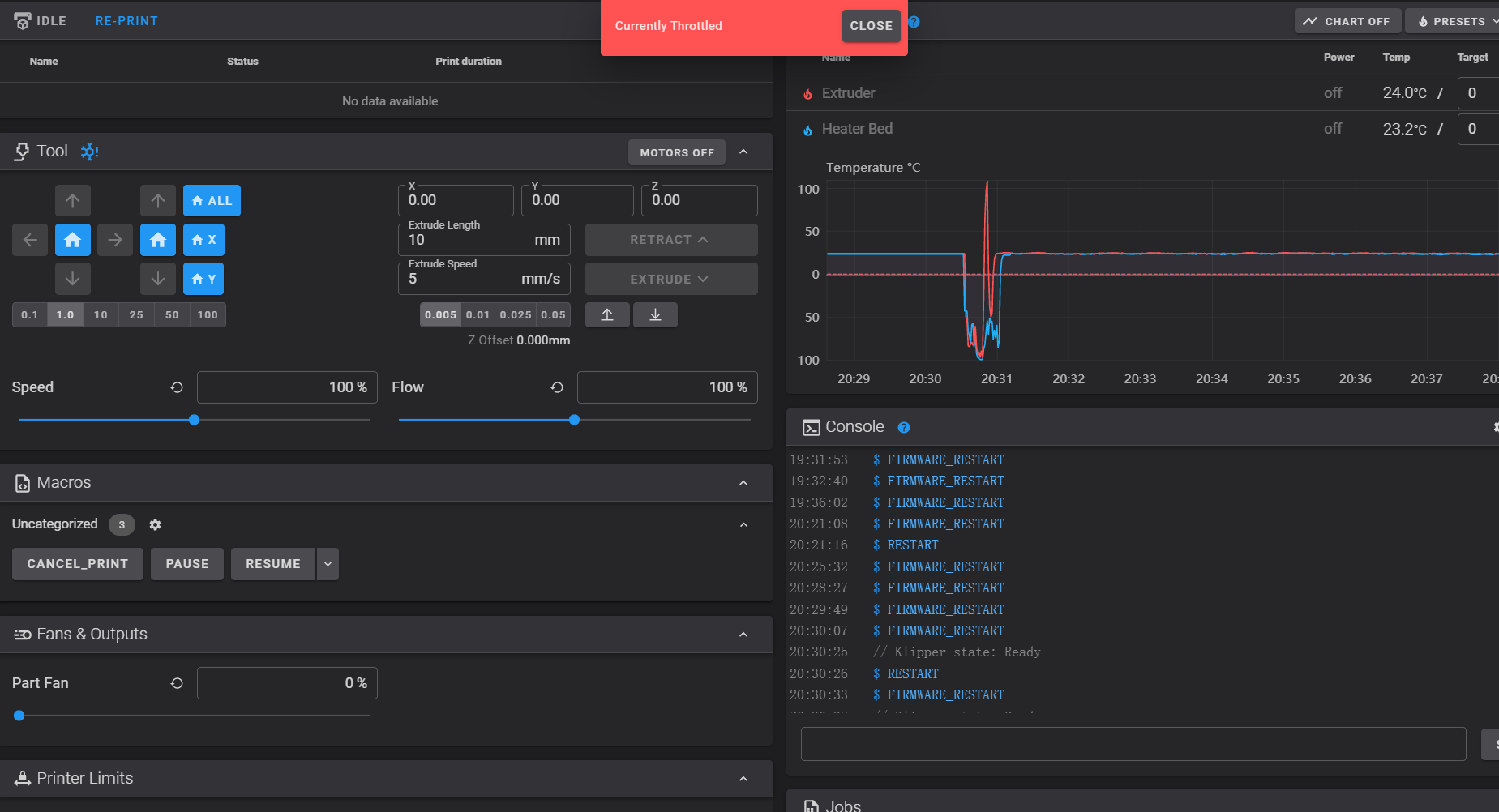Screen dimensions: 1499x812
Task: Click the Speed percentage field
Action: tap(287, 387)
